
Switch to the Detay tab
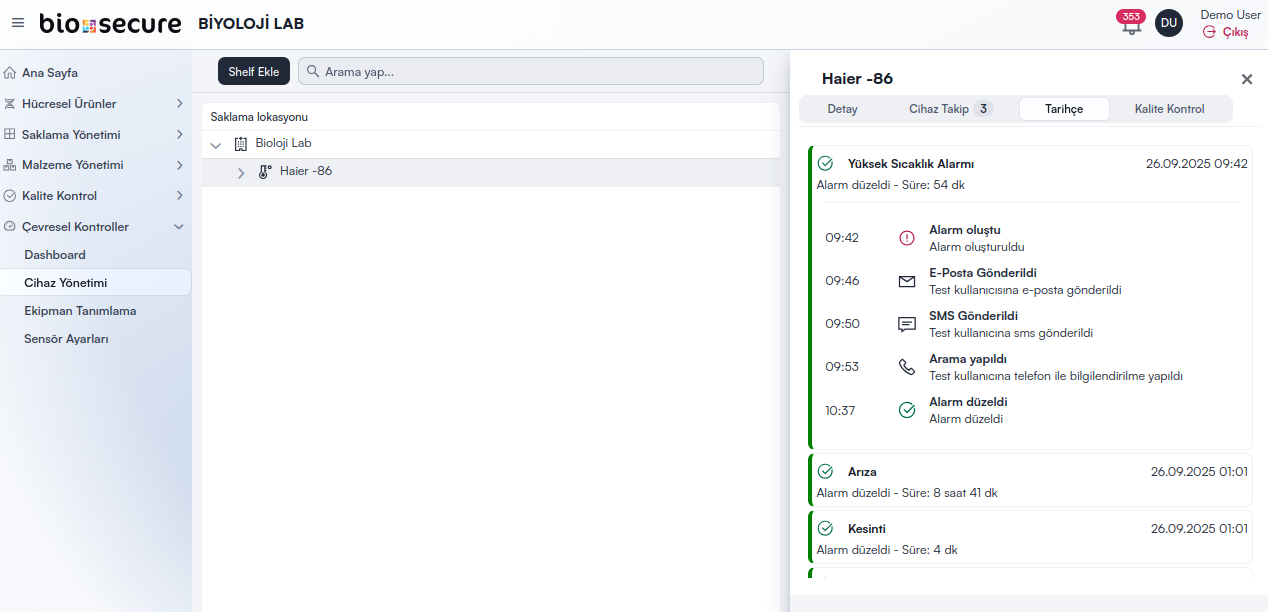[x=843, y=109]
